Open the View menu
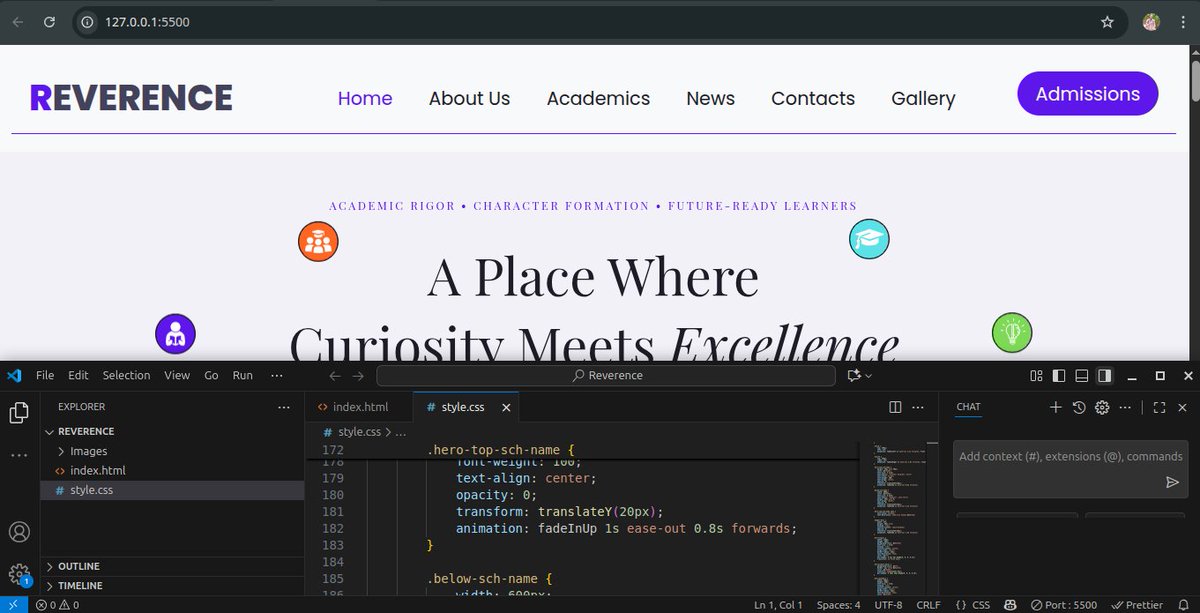 pyautogui.click(x=177, y=376)
